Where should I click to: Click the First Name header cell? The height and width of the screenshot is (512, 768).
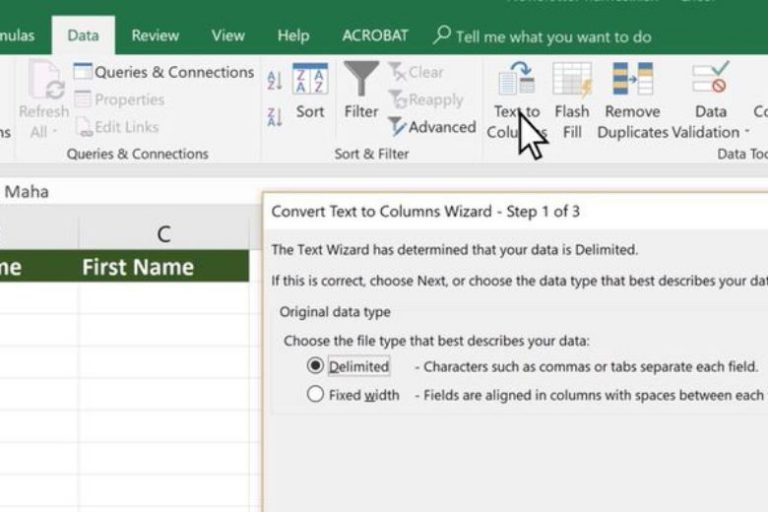[x=164, y=267]
